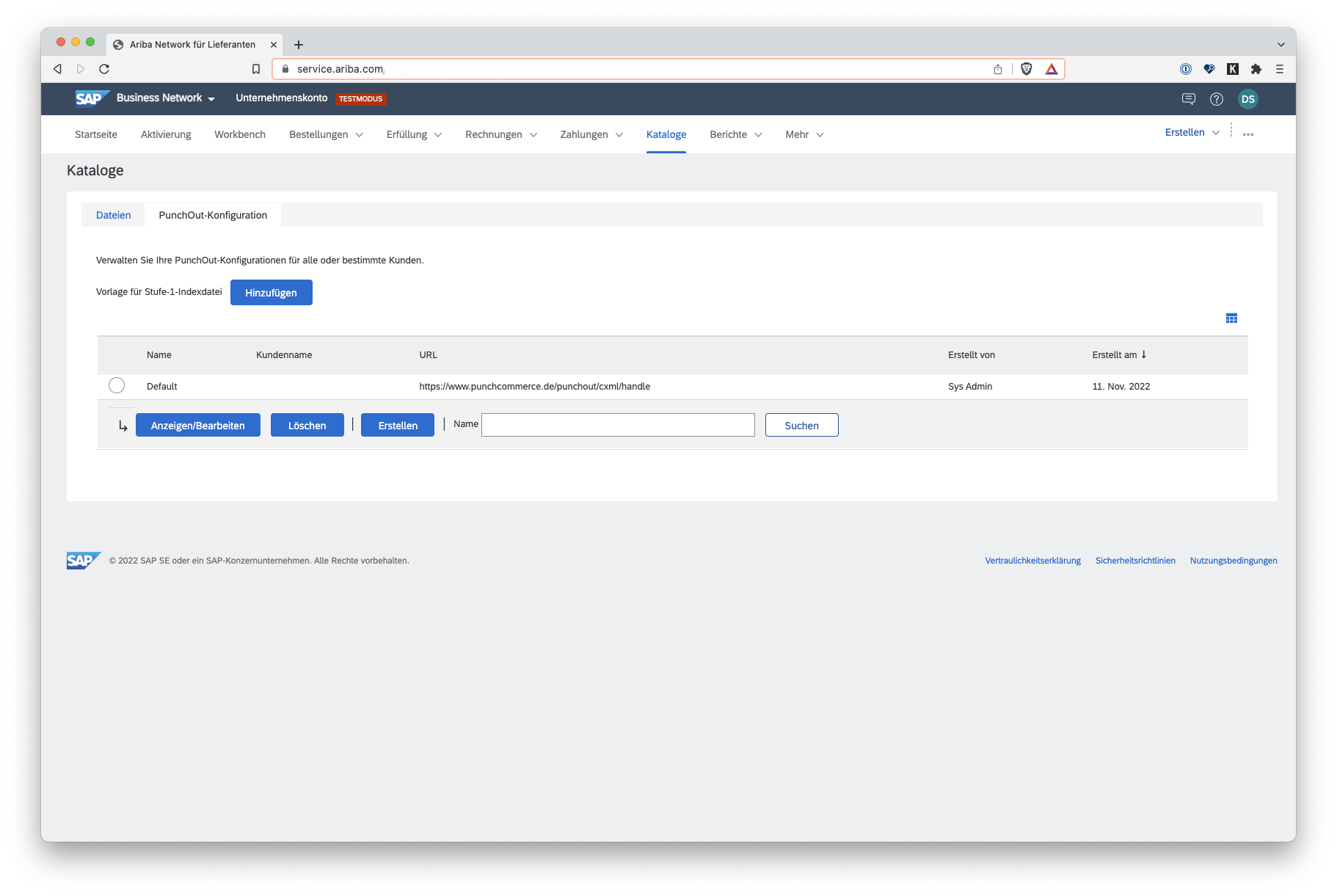Image resolution: width=1337 pixels, height=896 pixels.
Task: Click the heart extension icon
Action: [x=1209, y=69]
